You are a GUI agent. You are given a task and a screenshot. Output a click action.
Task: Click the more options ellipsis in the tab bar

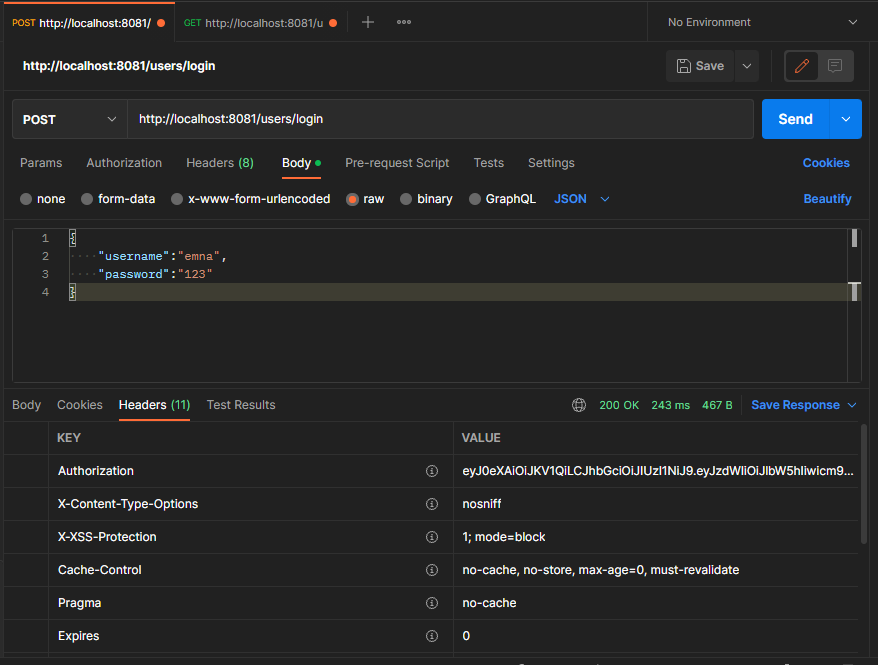point(403,21)
